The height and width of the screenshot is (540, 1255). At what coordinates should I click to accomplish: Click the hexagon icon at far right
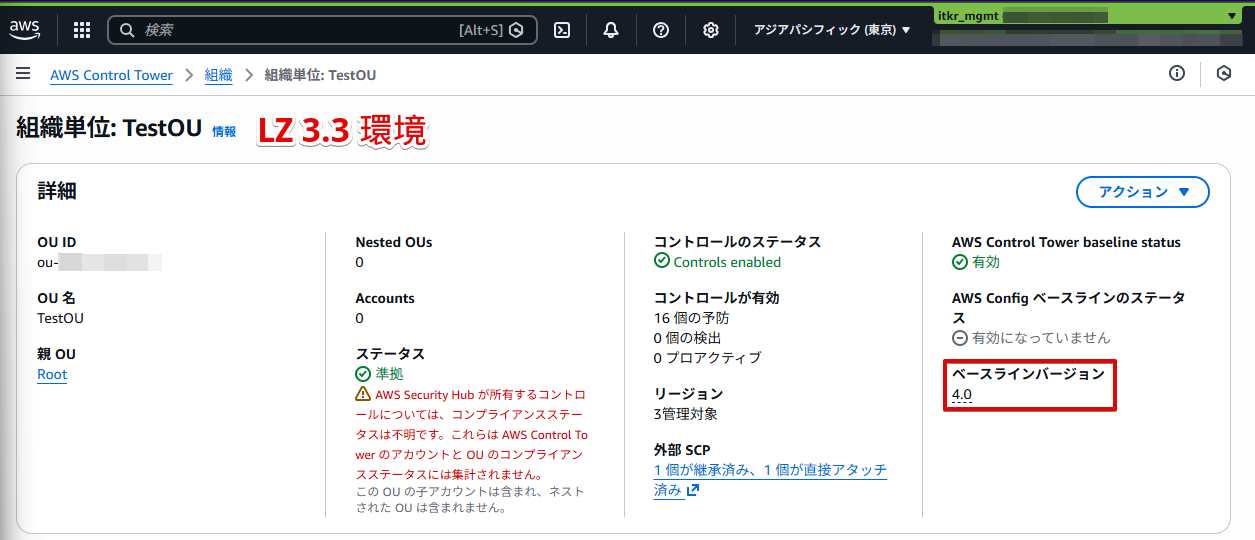point(1223,74)
